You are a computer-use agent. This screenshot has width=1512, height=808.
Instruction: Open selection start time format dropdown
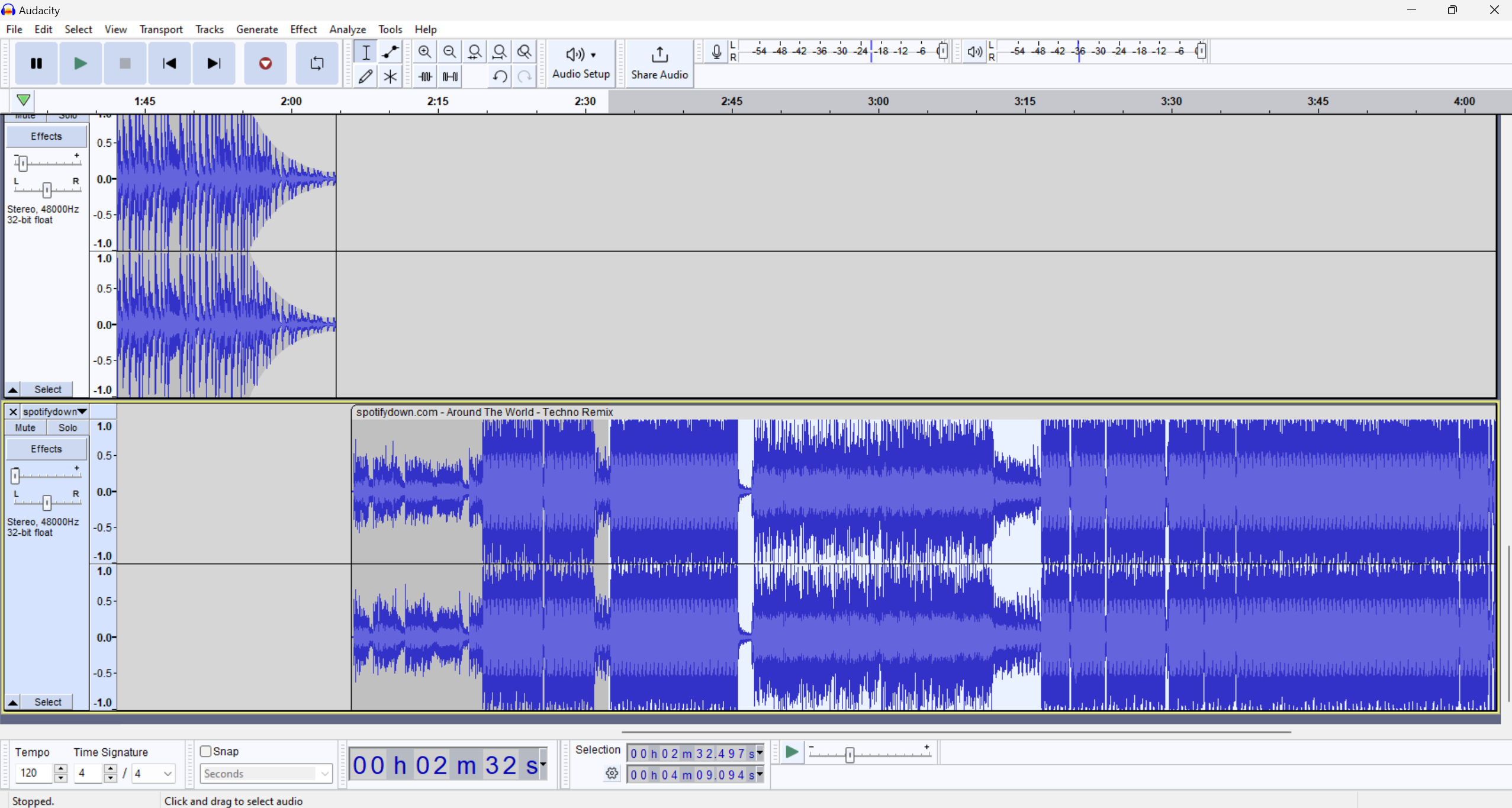click(760, 753)
